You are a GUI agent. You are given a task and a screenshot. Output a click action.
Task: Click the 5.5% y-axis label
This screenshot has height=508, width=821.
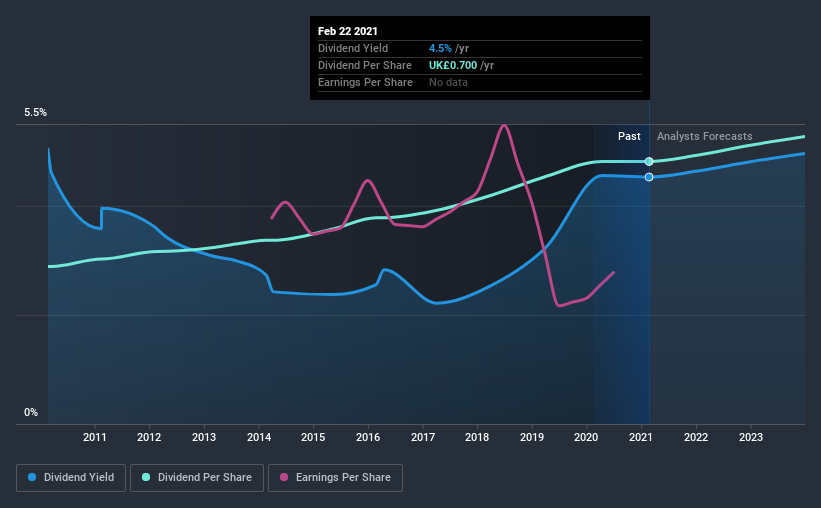(35, 113)
